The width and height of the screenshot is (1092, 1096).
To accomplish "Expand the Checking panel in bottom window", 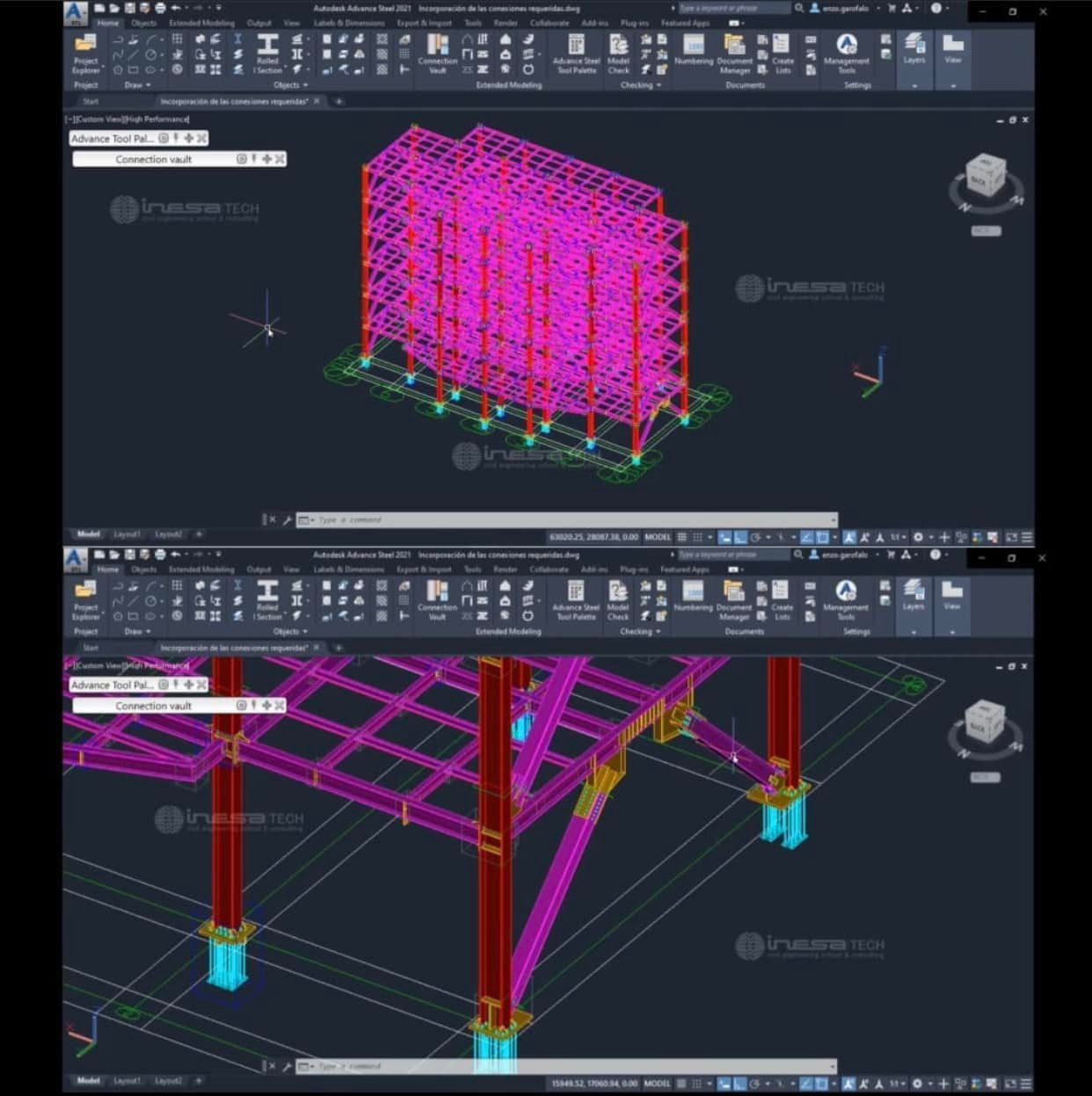I will click(x=640, y=632).
